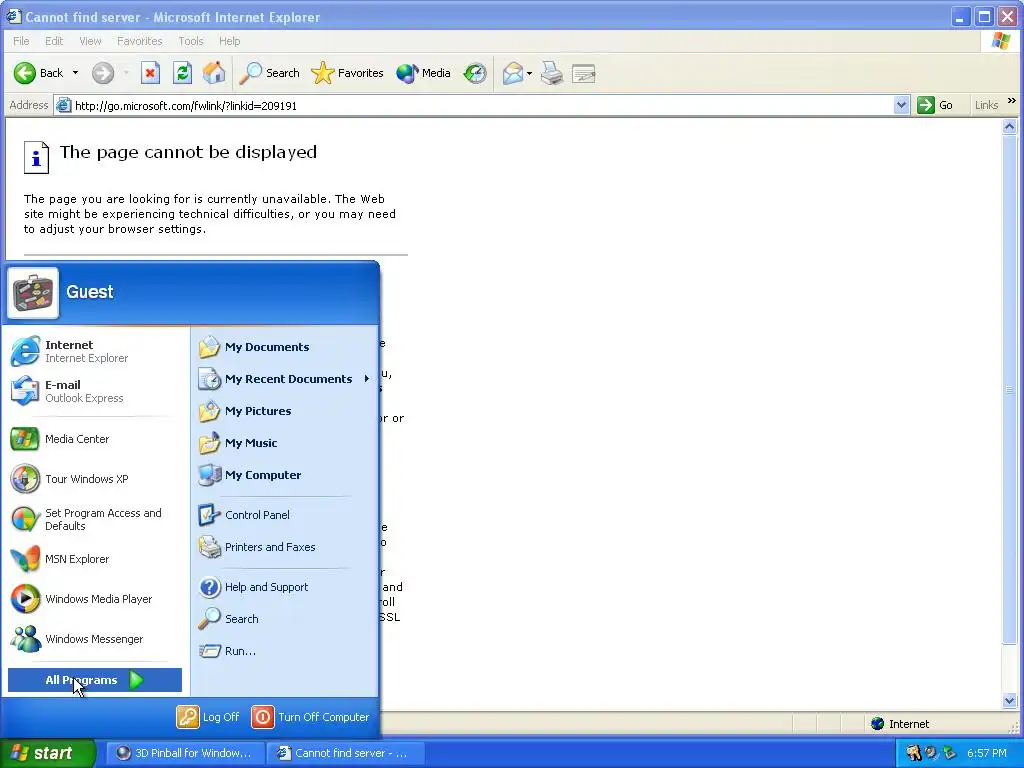Click the Guest user picture
This screenshot has width=1024, height=768.
tap(33, 293)
